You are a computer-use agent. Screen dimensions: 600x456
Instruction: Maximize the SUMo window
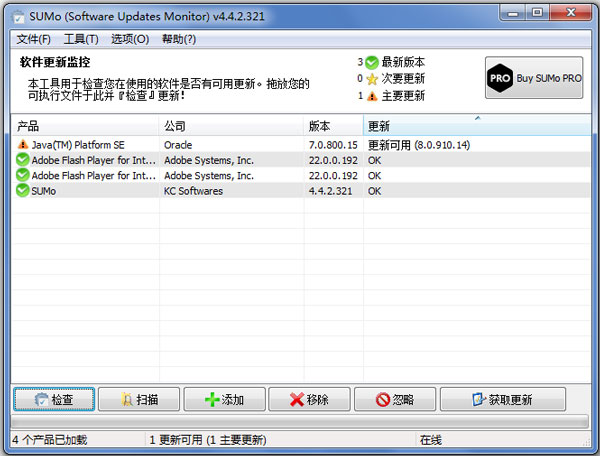(x=537, y=13)
